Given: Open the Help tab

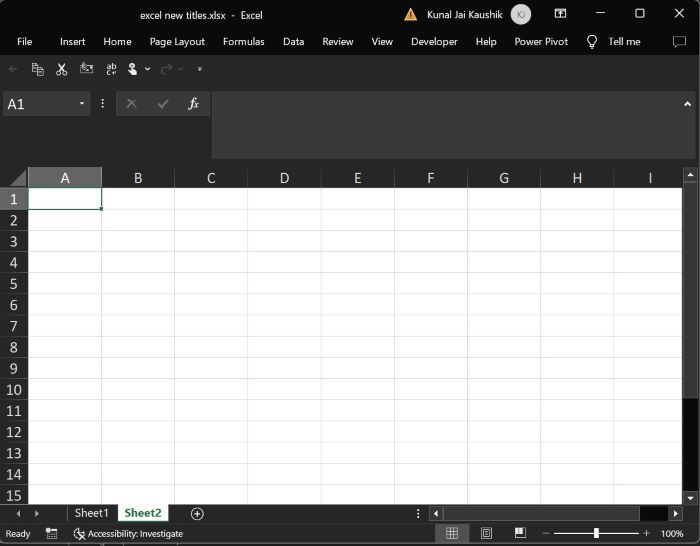Looking at the screenshot, I should 486,42.
